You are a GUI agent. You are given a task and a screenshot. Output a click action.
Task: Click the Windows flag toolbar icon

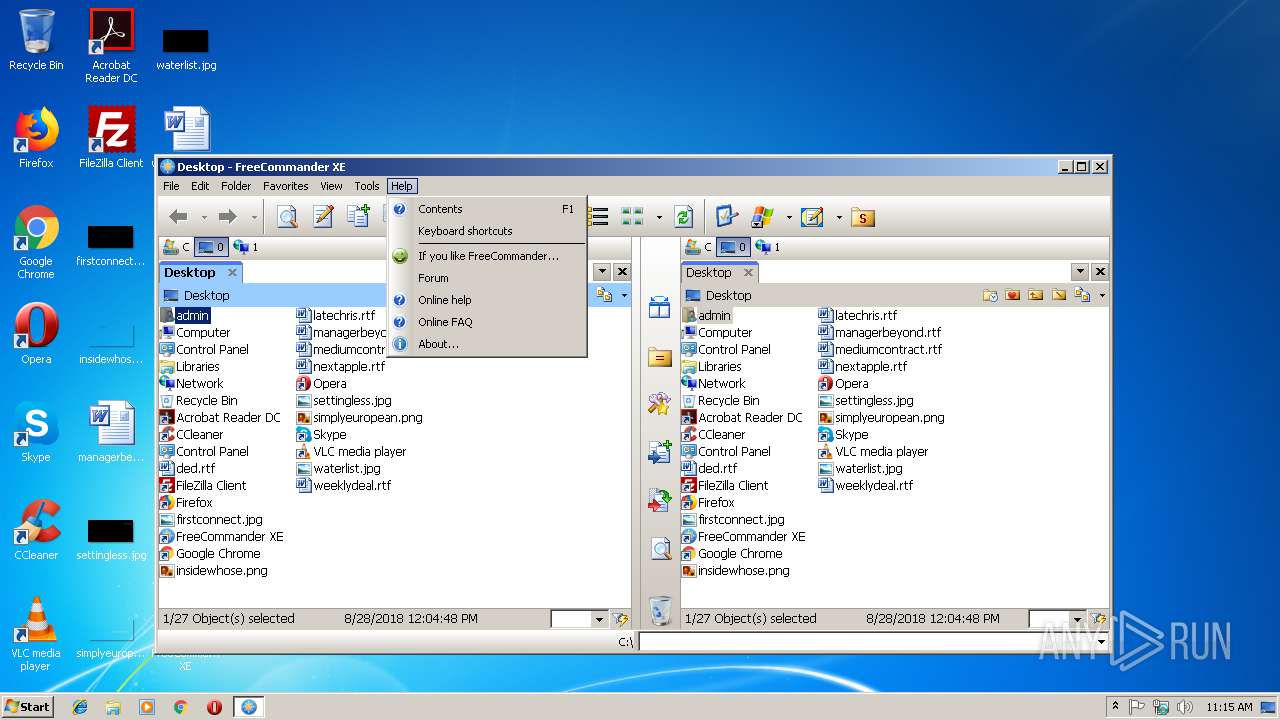click(763, 217)
